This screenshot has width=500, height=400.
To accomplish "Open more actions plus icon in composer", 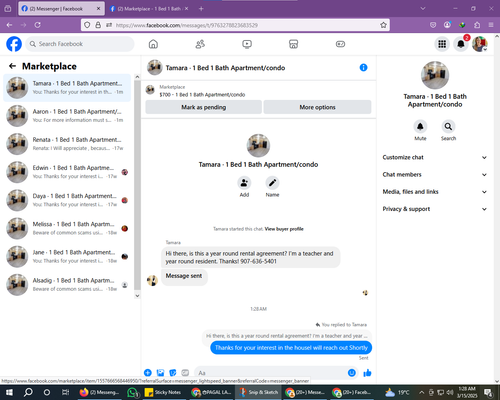I will pos(148,373).
